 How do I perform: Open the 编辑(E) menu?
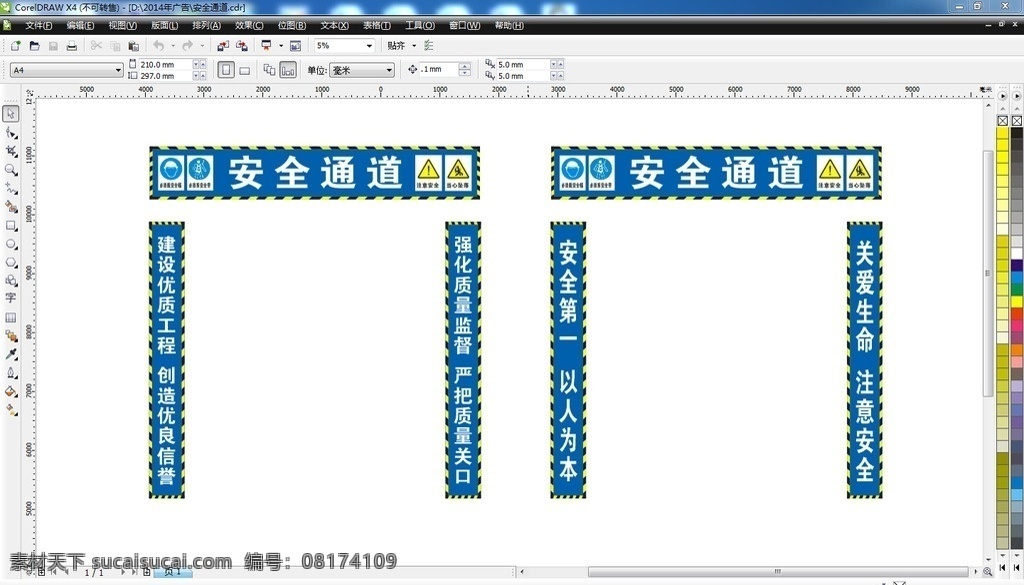(80, 25)
